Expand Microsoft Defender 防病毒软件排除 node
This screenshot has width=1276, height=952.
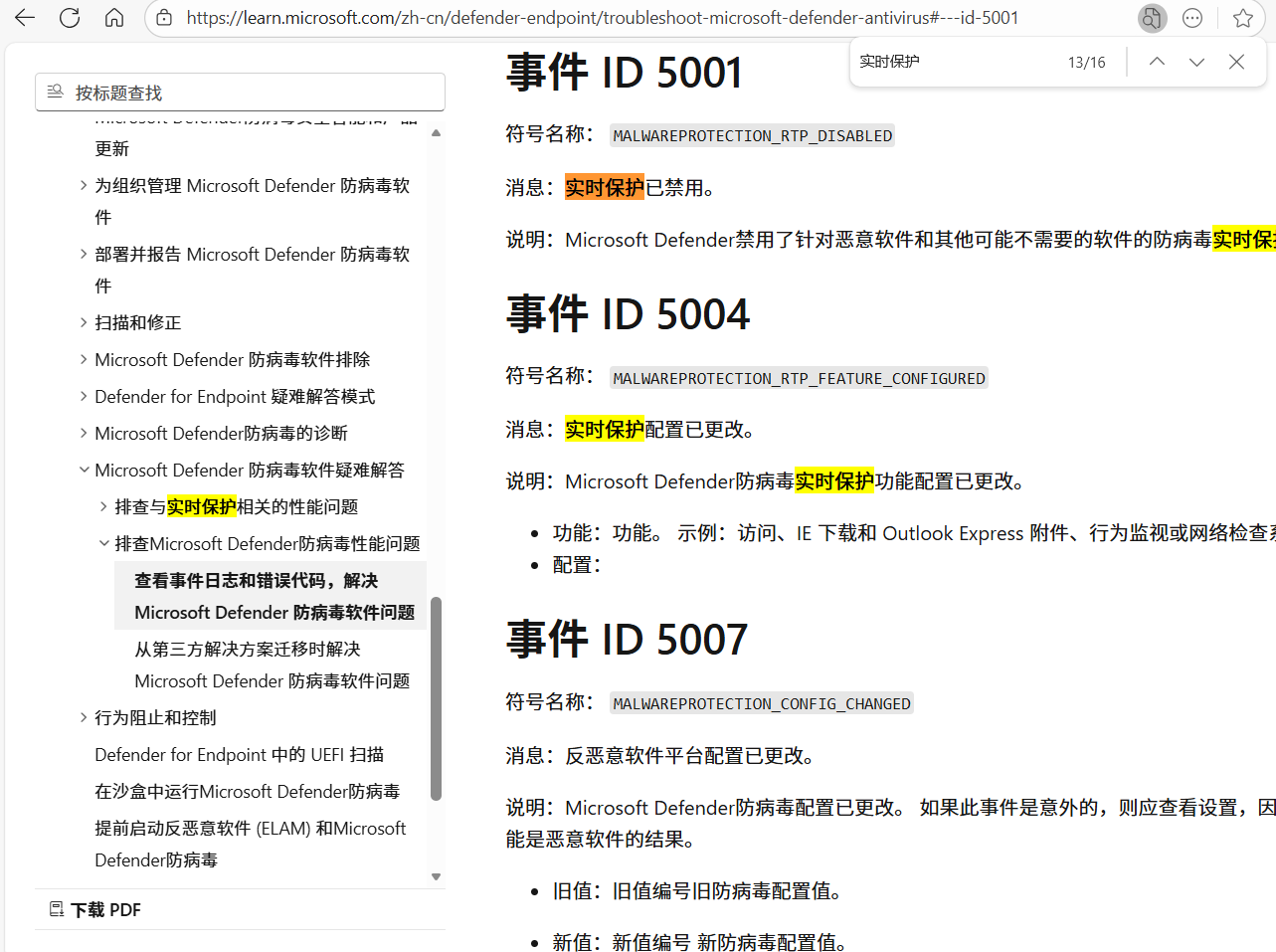pyautogui.click(x=84, y=359)
